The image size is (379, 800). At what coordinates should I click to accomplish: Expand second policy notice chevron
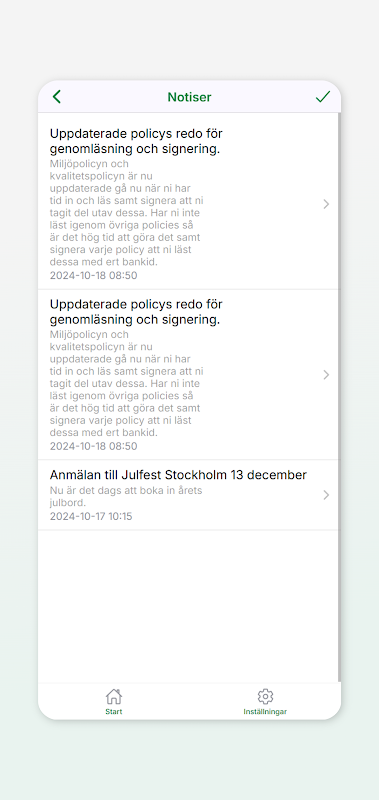click(326, 375)
